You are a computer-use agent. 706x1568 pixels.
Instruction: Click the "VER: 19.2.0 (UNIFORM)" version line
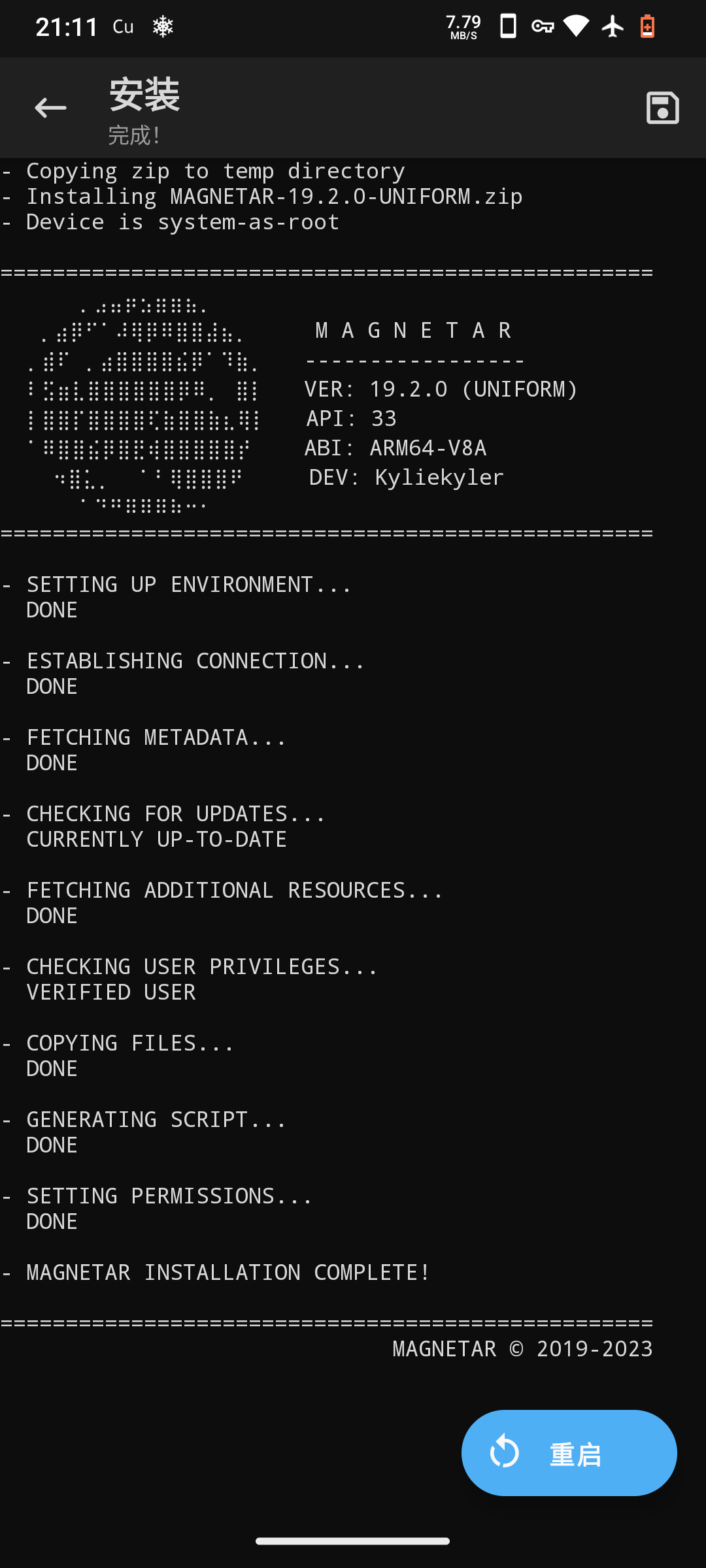[x=441, y=389]
